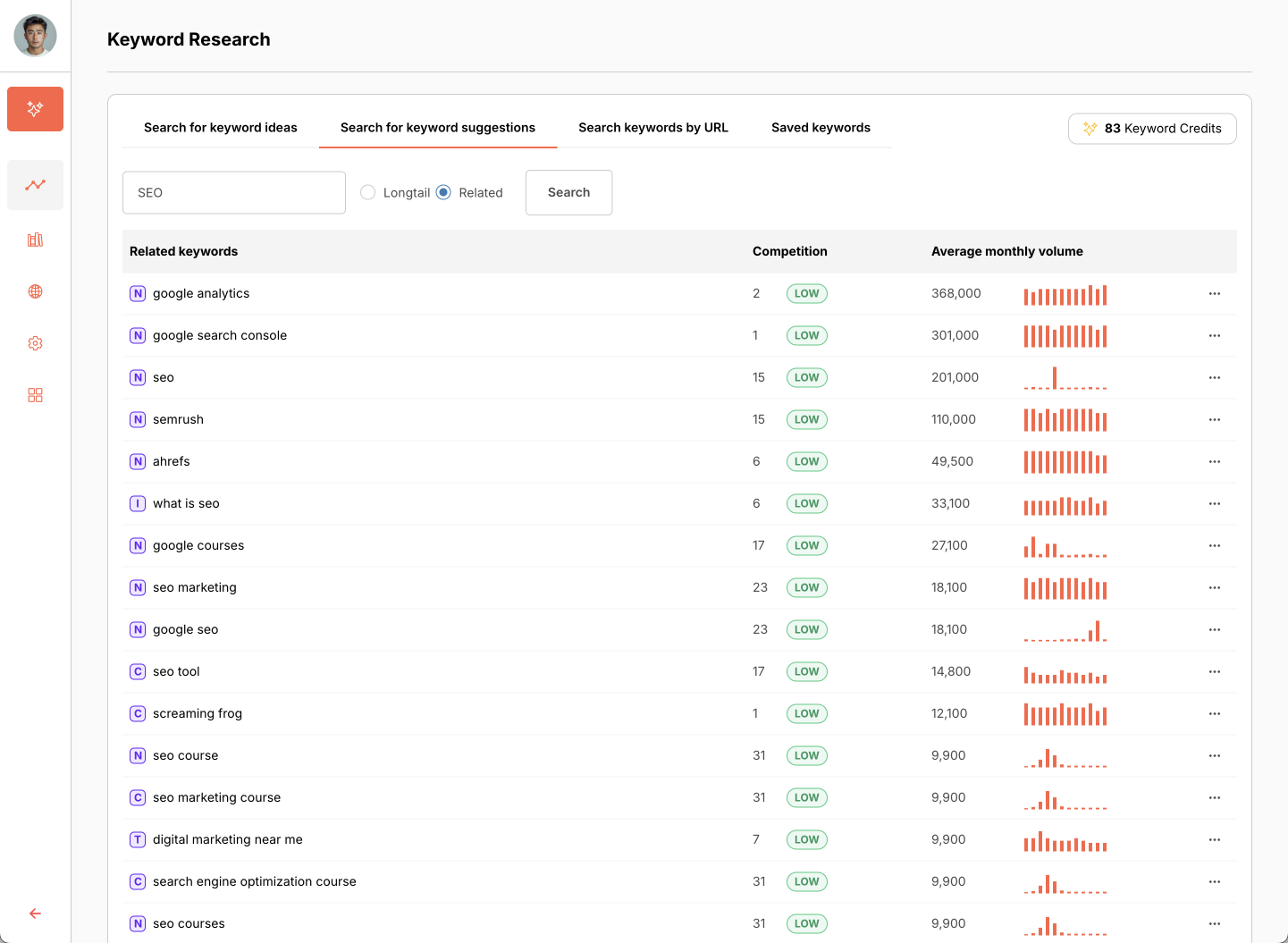Click the 301,000 volume value

tap(955, 335)
